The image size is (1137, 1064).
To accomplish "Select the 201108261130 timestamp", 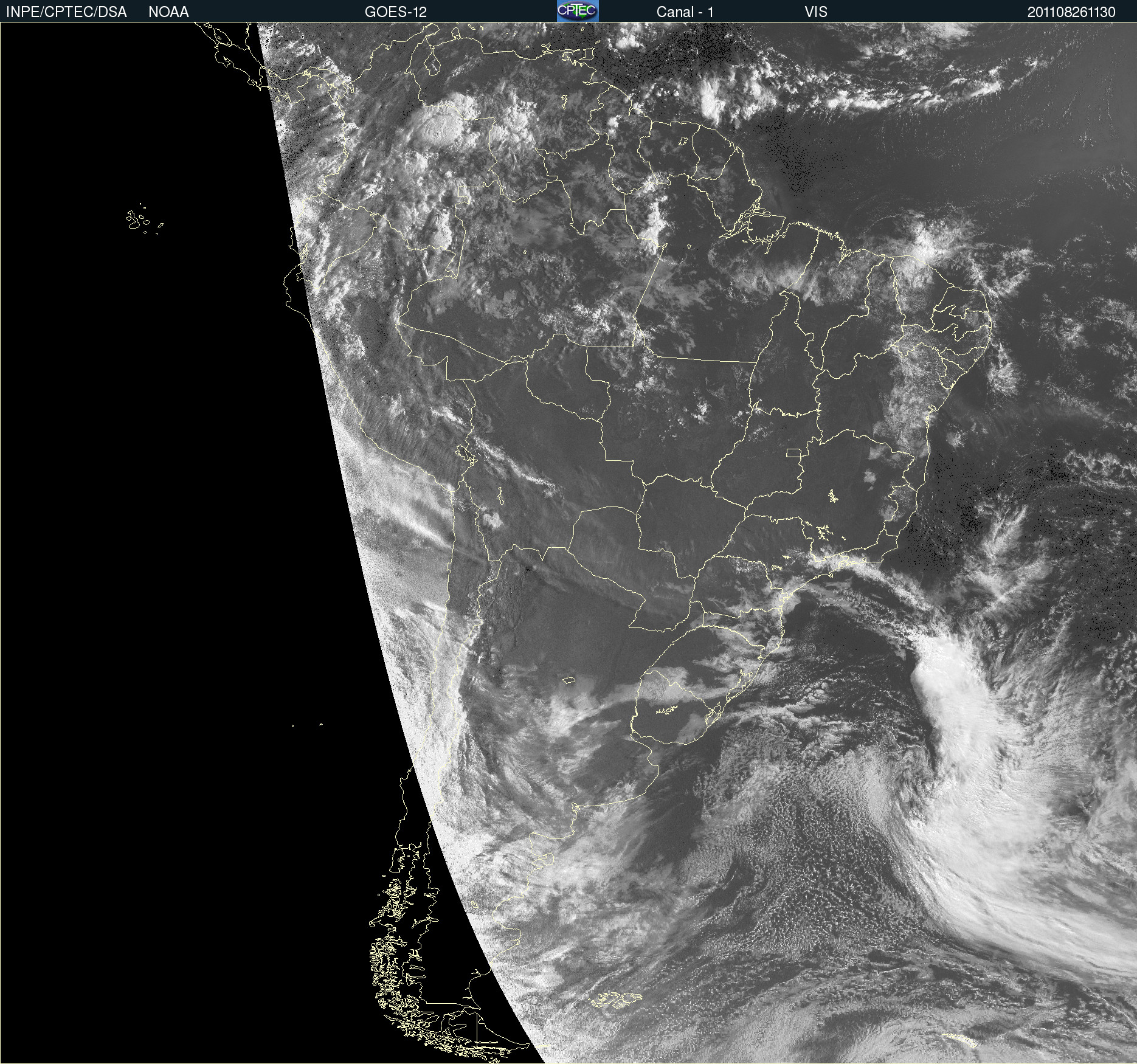I will click(x=1071, y=12).
